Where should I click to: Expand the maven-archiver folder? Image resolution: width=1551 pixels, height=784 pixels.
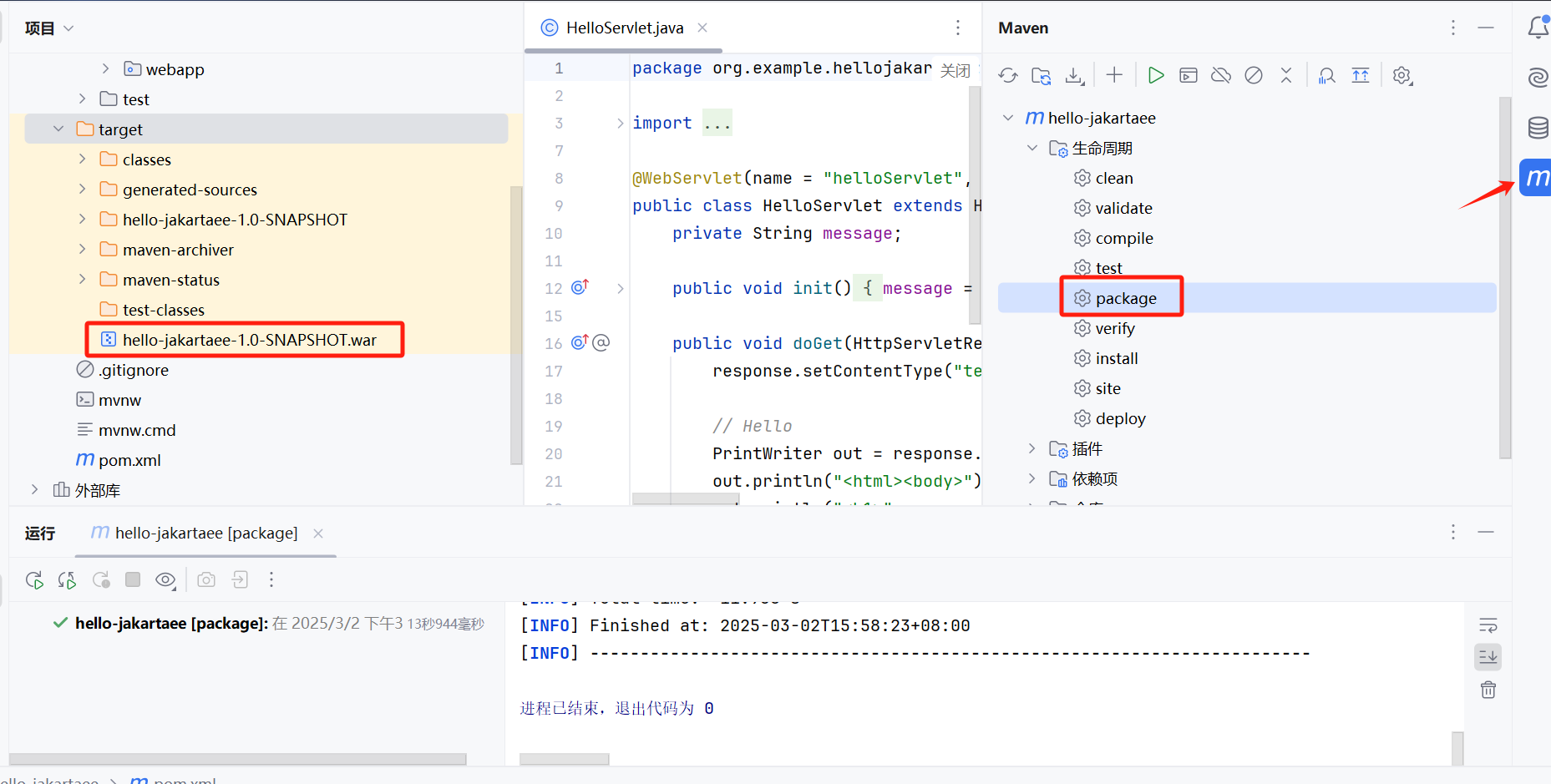click(82, 249)
